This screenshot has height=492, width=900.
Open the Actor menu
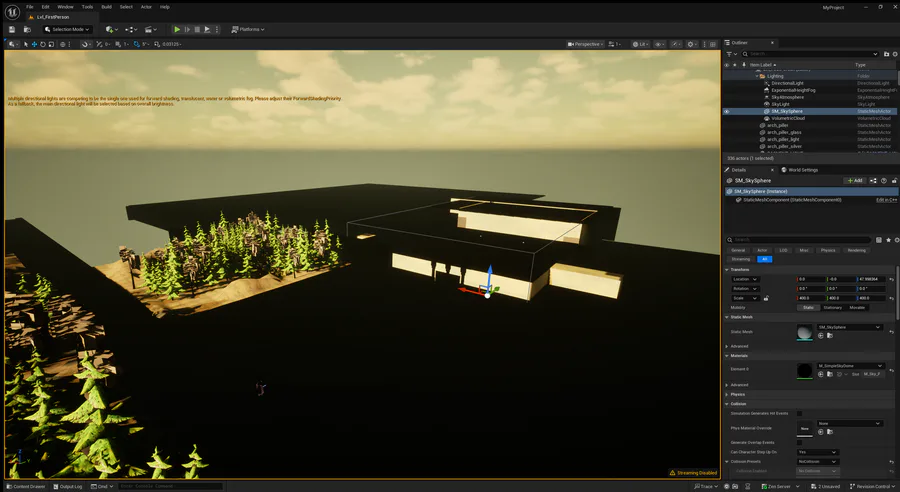pos(146,7)
